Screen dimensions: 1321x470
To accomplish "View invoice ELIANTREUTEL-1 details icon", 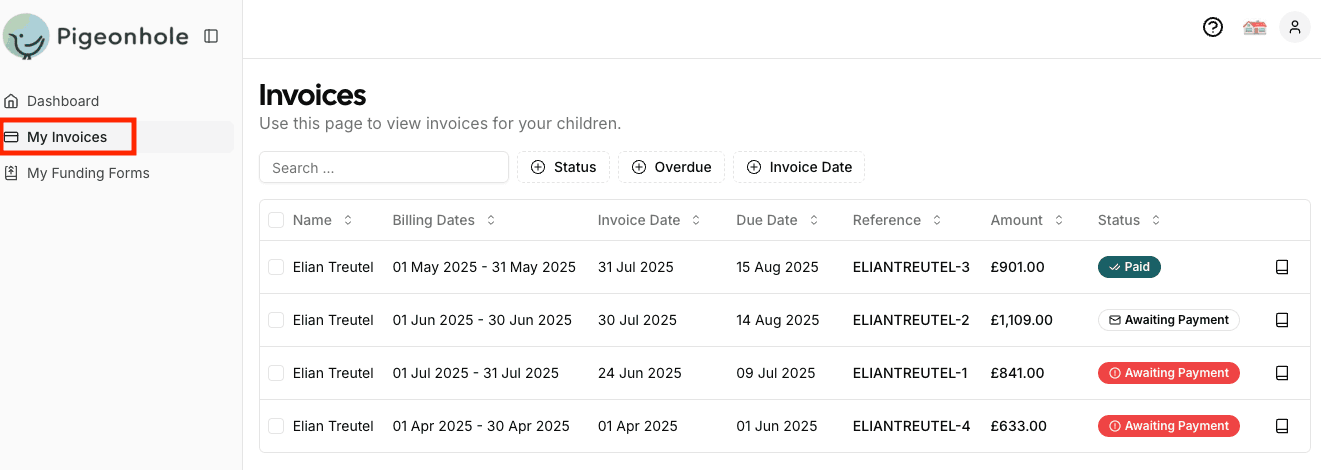I will [1282, 373].
